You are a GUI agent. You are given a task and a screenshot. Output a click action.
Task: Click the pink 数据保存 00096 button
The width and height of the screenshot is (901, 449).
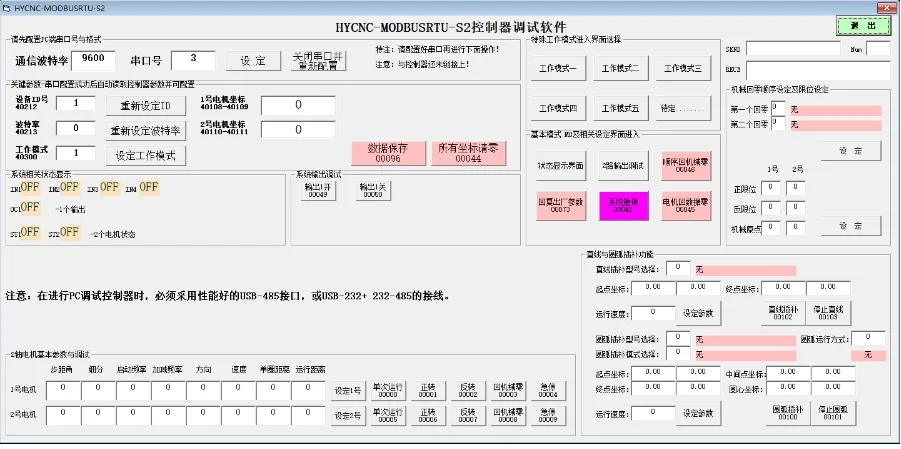(x=388, y=153)
